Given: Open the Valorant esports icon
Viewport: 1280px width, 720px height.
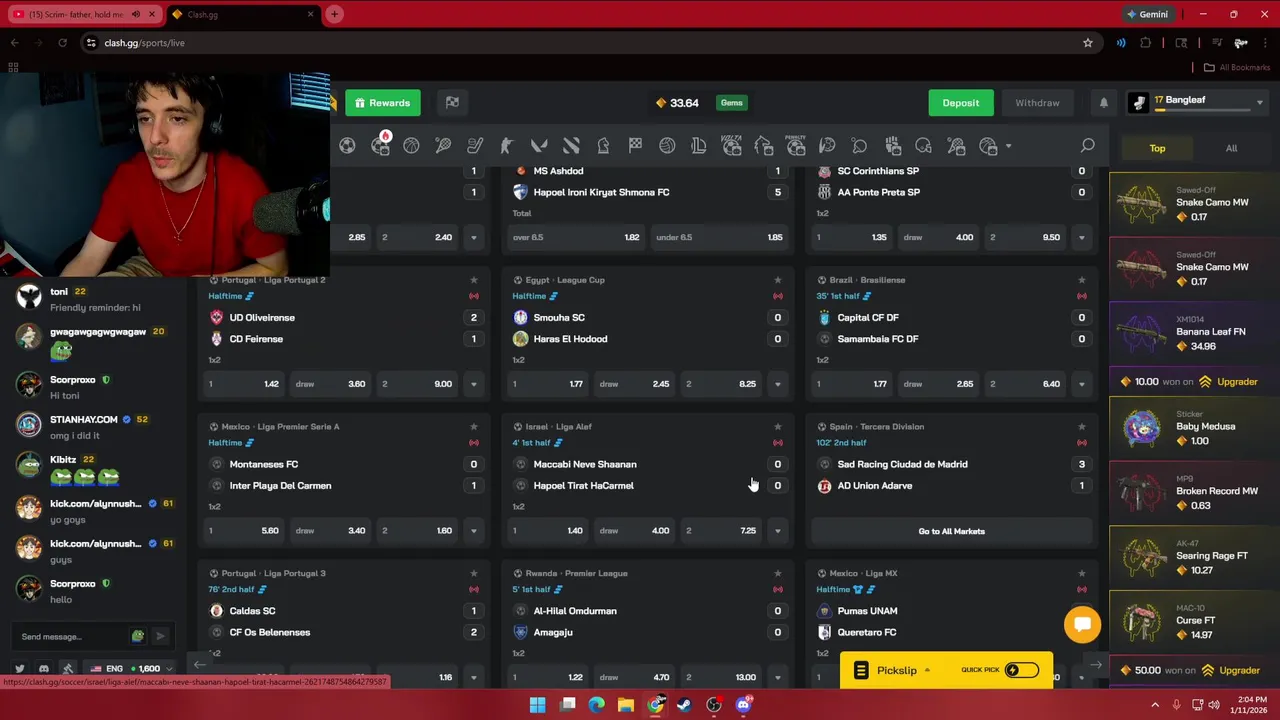Looking at the screenshot, I should 539,146.
